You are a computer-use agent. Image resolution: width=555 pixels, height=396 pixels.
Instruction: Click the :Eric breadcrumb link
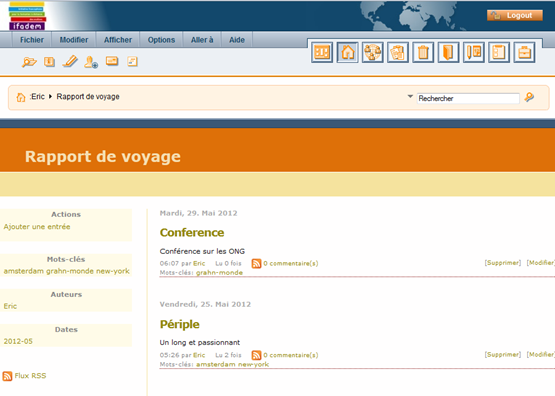[37, 97]
